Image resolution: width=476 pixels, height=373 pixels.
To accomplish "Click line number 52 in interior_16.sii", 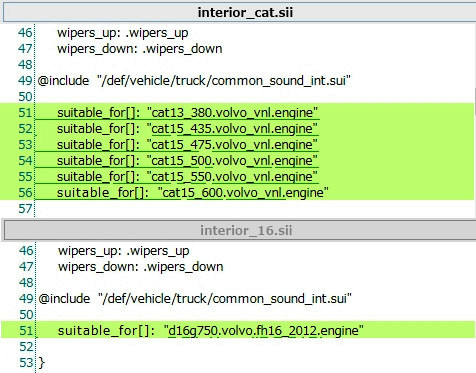I will [26, 346].
